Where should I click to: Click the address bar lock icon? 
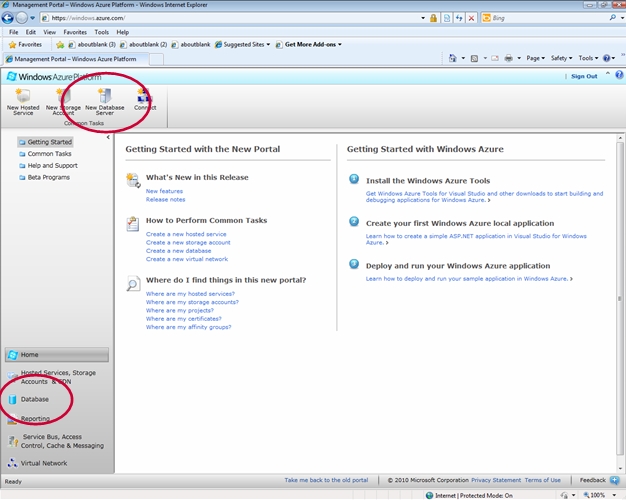pos(433,18)
